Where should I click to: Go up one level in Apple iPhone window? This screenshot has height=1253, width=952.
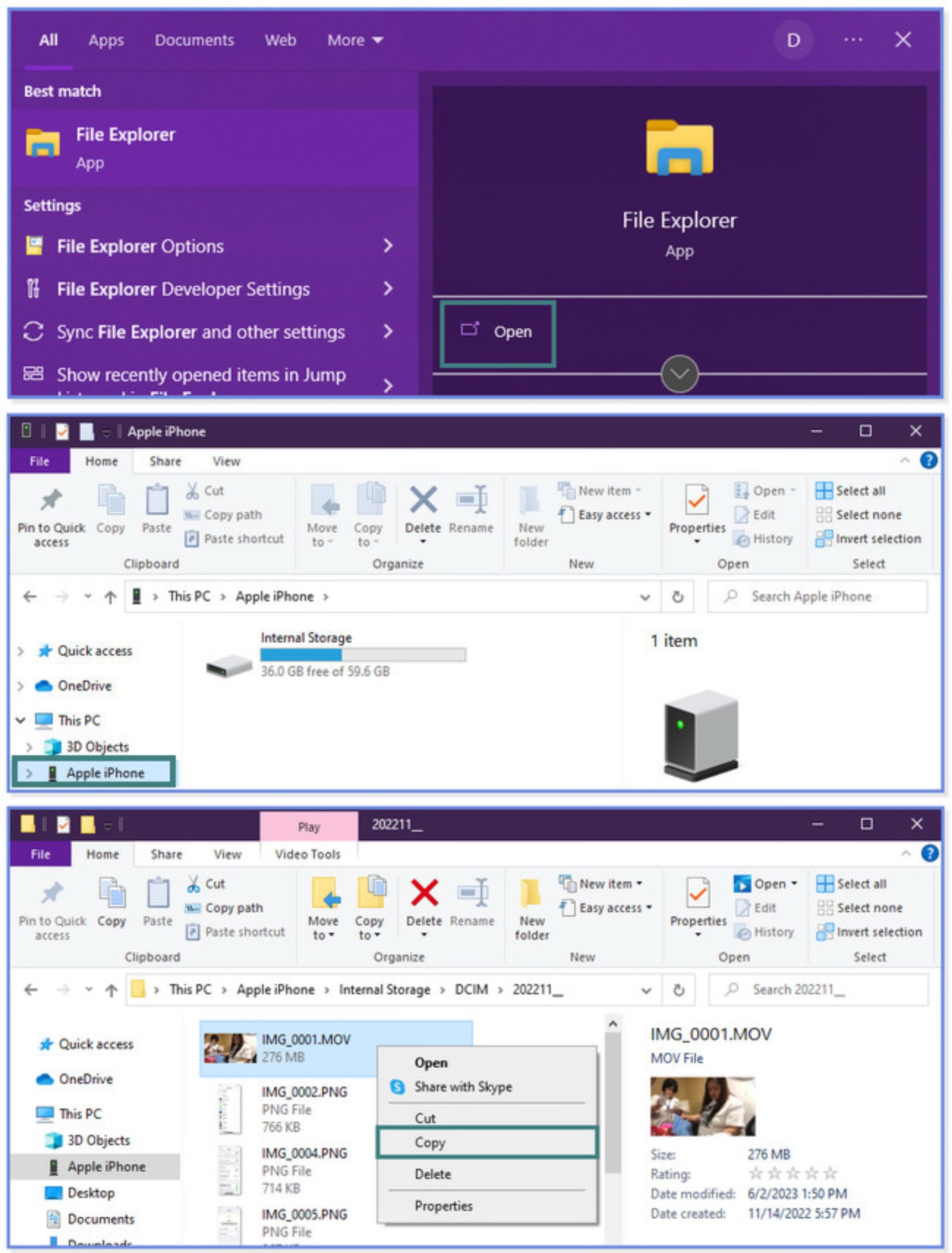[x=111, y=597]
